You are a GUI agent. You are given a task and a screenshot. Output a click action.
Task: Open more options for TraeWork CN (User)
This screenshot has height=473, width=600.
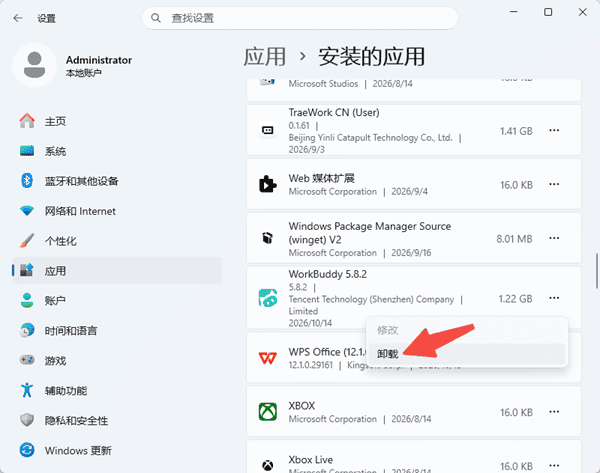click(554, 130)
